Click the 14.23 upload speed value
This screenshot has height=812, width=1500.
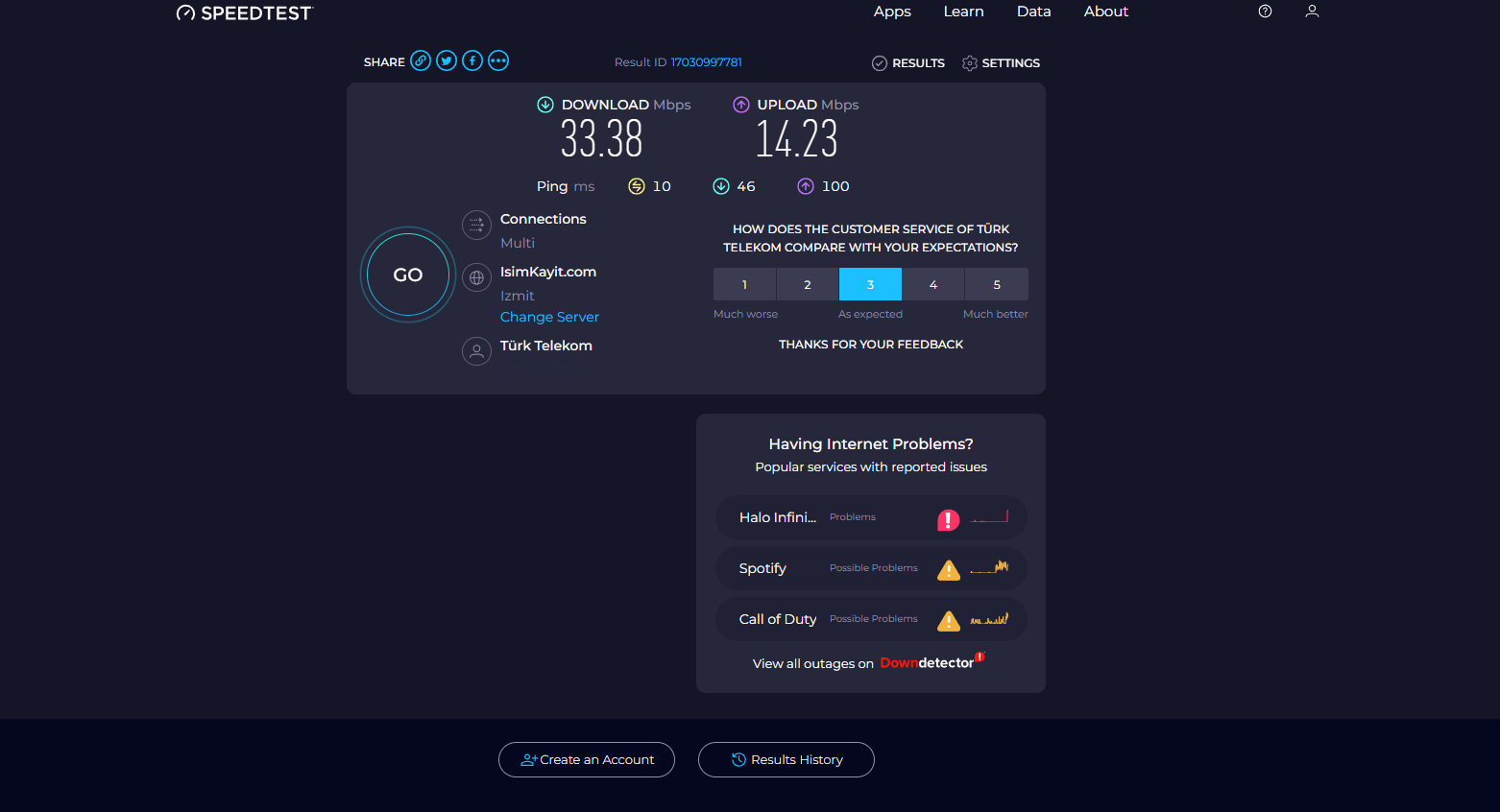coord(796,139)
